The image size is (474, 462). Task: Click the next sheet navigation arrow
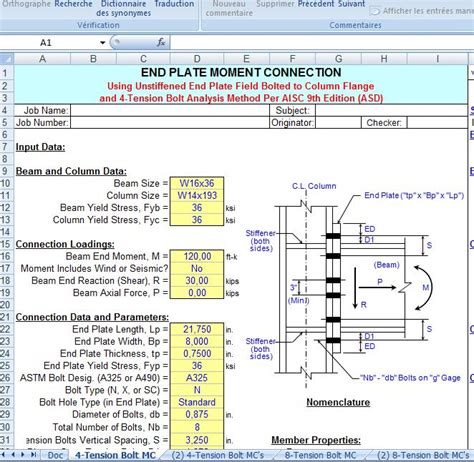23,455
